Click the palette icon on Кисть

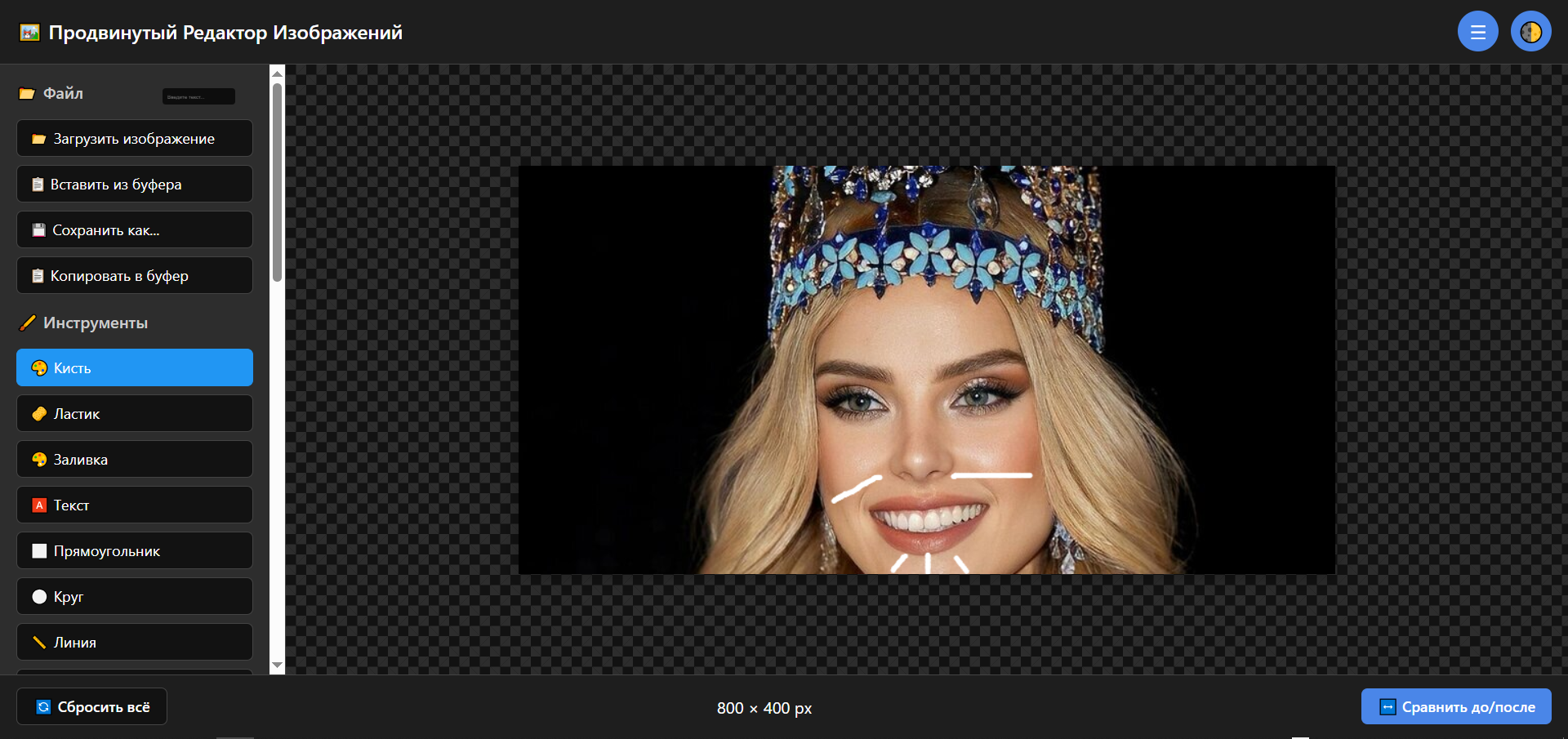point(39,368)
